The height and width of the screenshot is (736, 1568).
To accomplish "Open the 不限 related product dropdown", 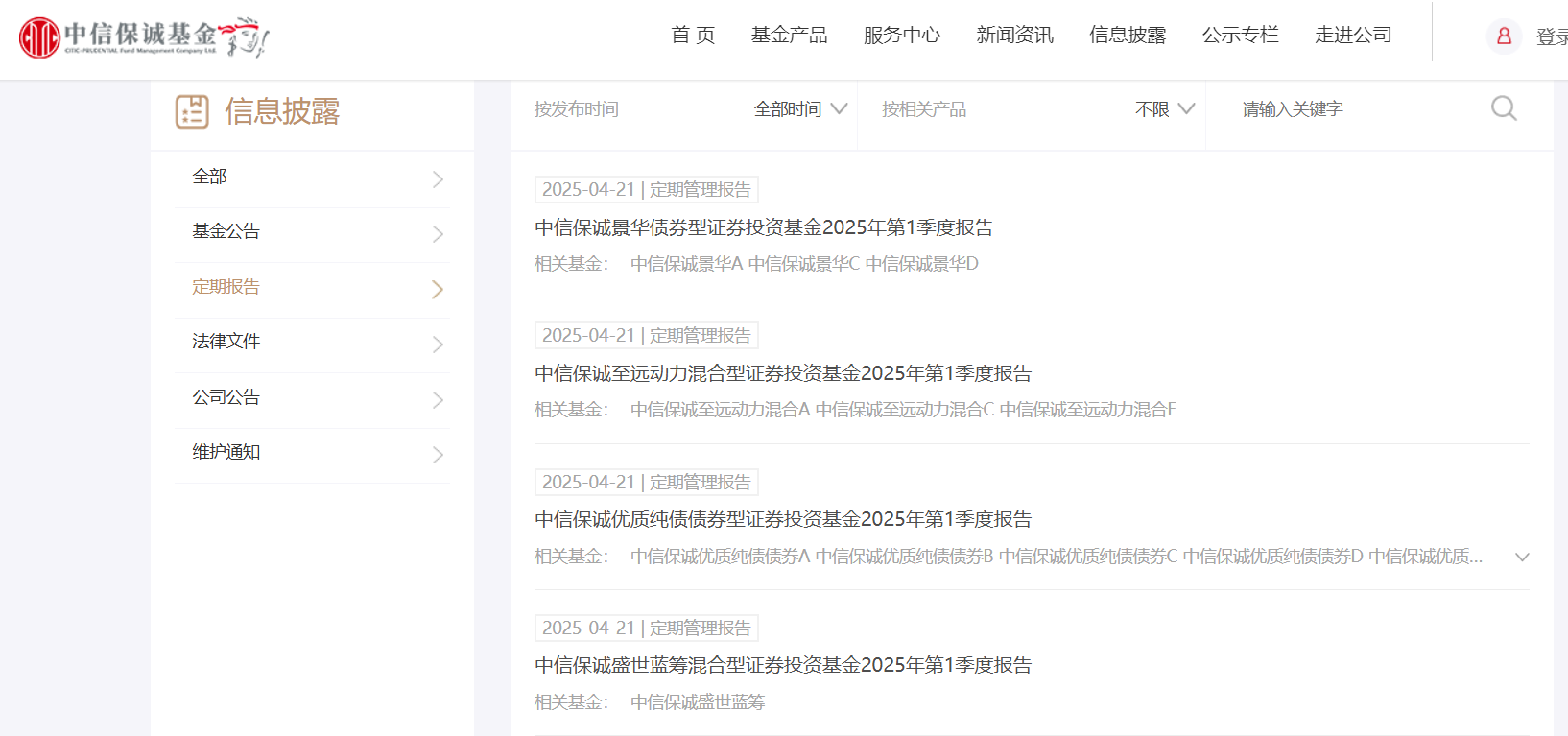I will click(x=1164, y=109).
